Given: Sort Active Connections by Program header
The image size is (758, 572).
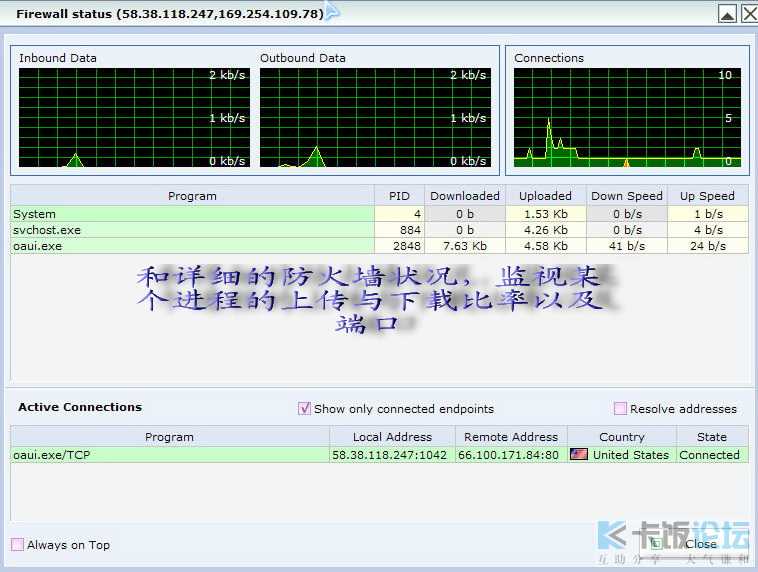Looking at the screenshot, I should click(x=169, y=437).
